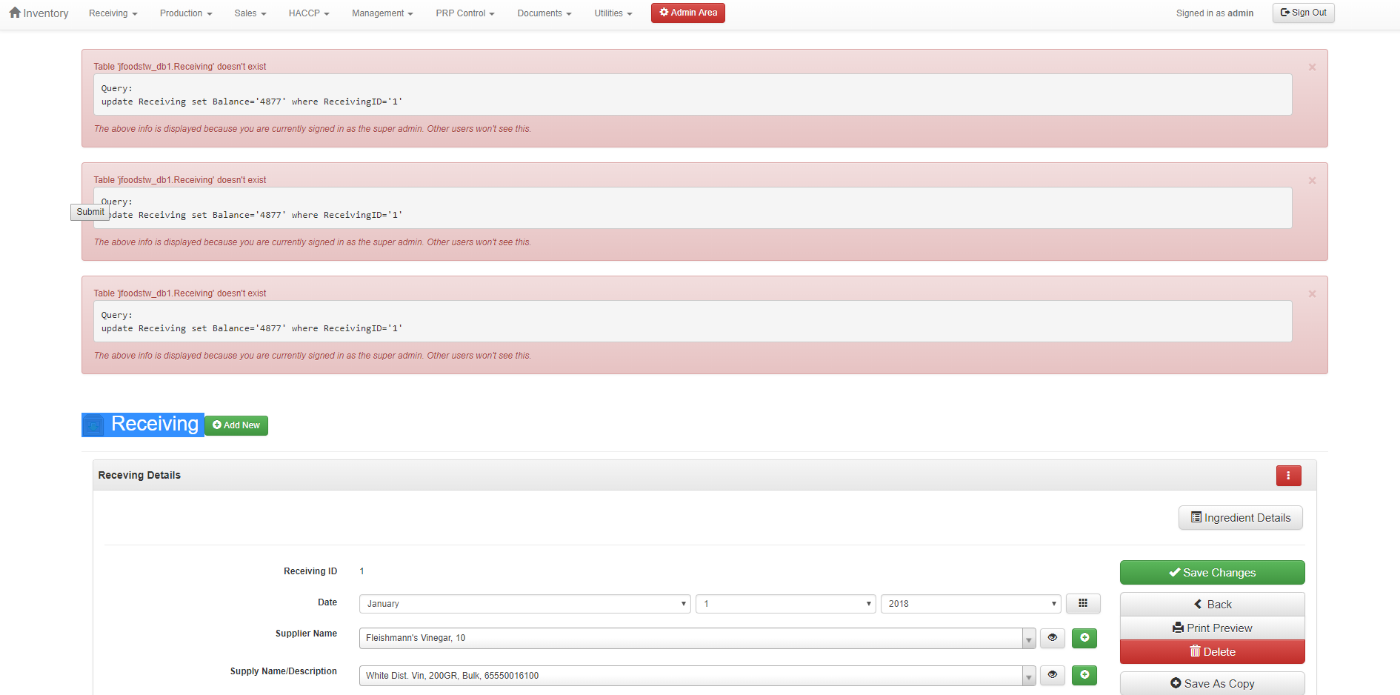Dismiss the first error alert

coord(1312,67)
